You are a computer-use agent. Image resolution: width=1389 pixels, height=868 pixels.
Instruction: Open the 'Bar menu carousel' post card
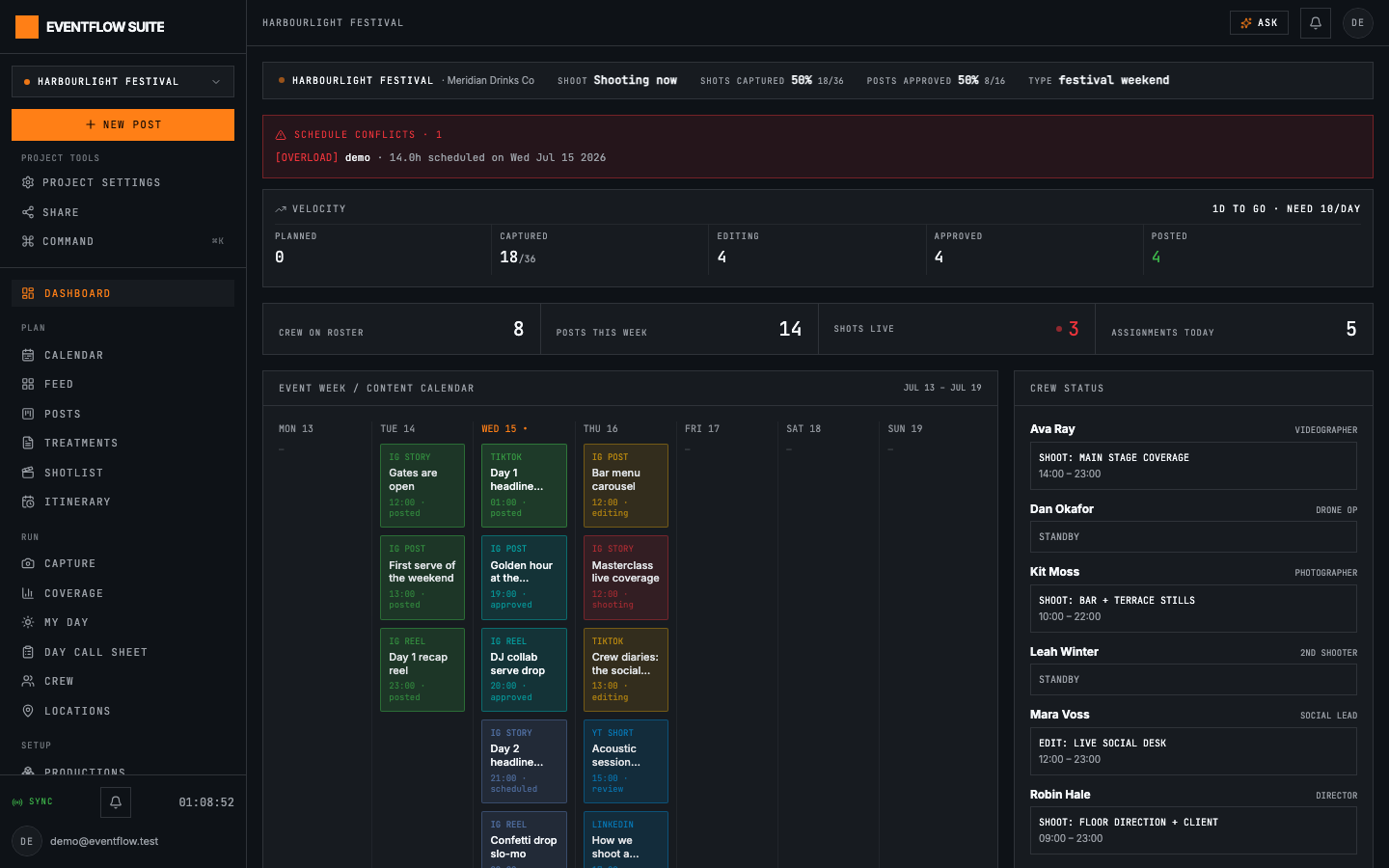point(626,485)
